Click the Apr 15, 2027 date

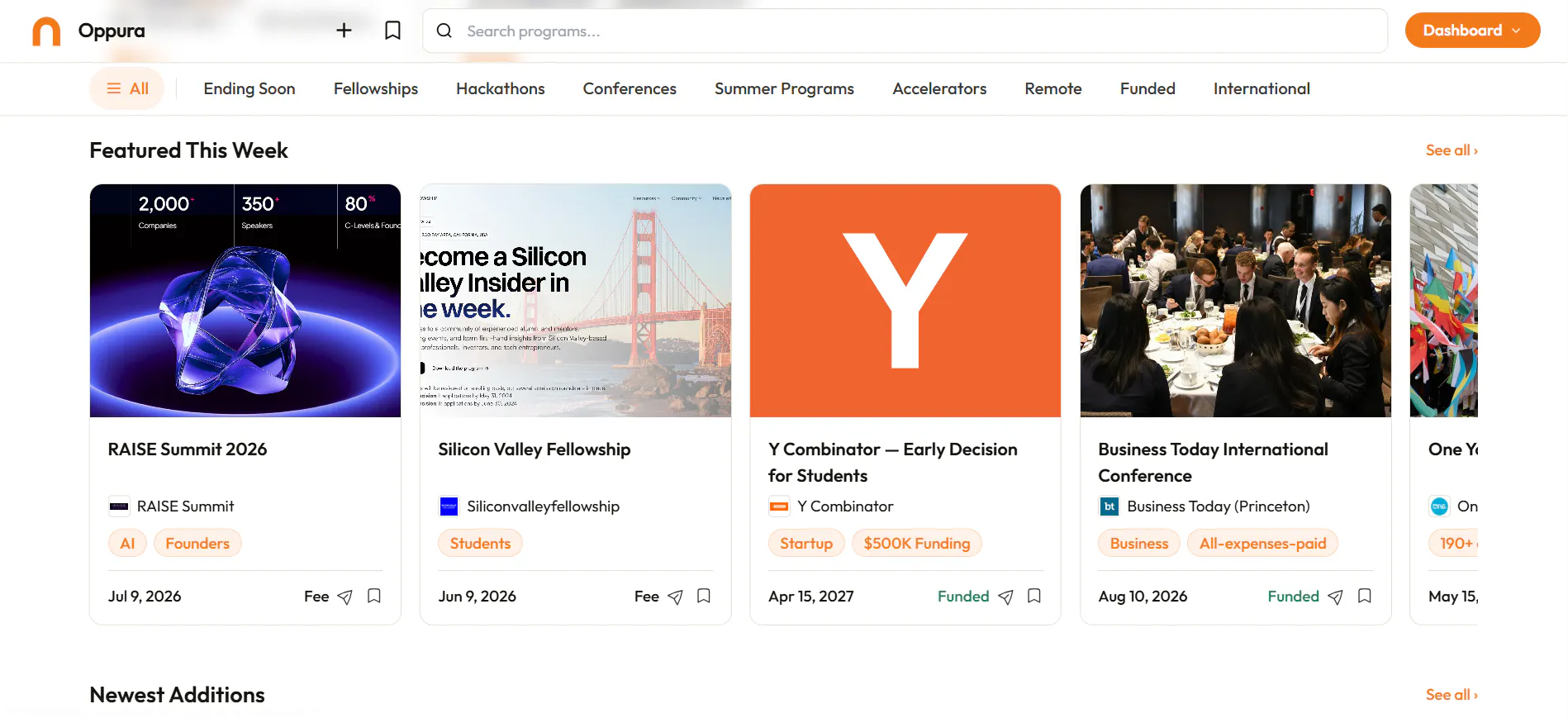pos(811,597)
